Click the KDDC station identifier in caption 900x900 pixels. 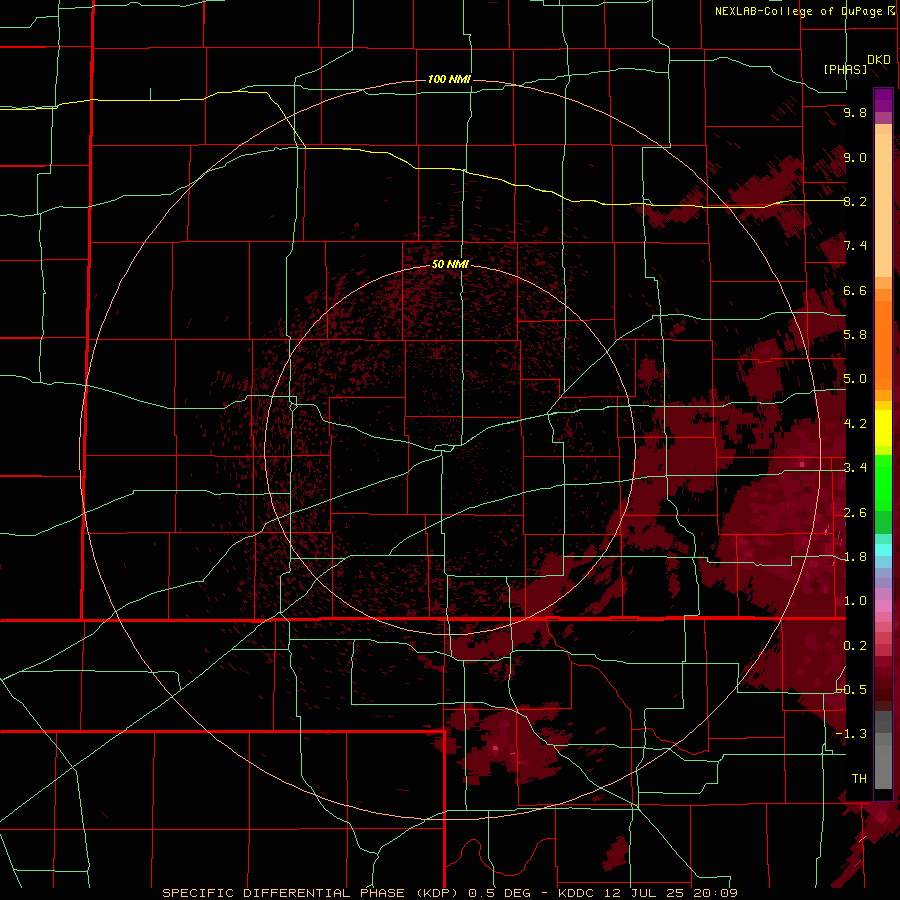[578, 893]
